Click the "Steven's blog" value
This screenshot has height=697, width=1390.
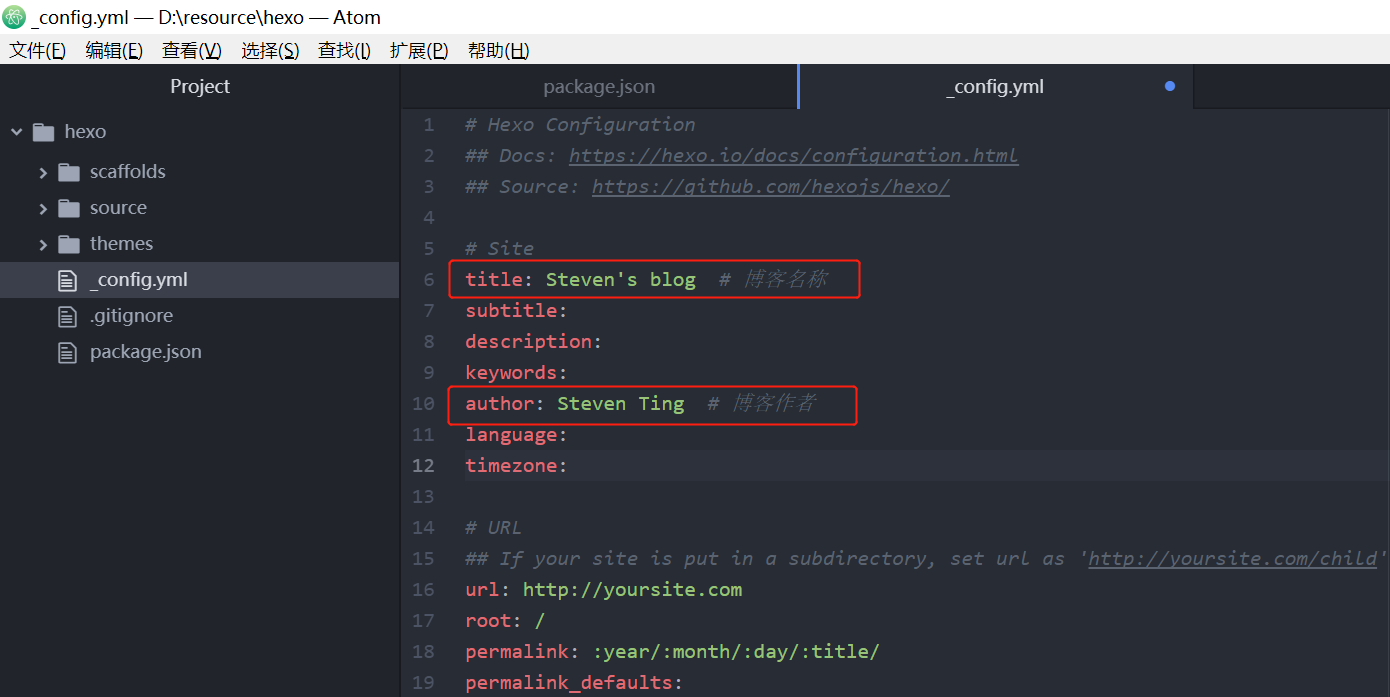coord(620,280)
